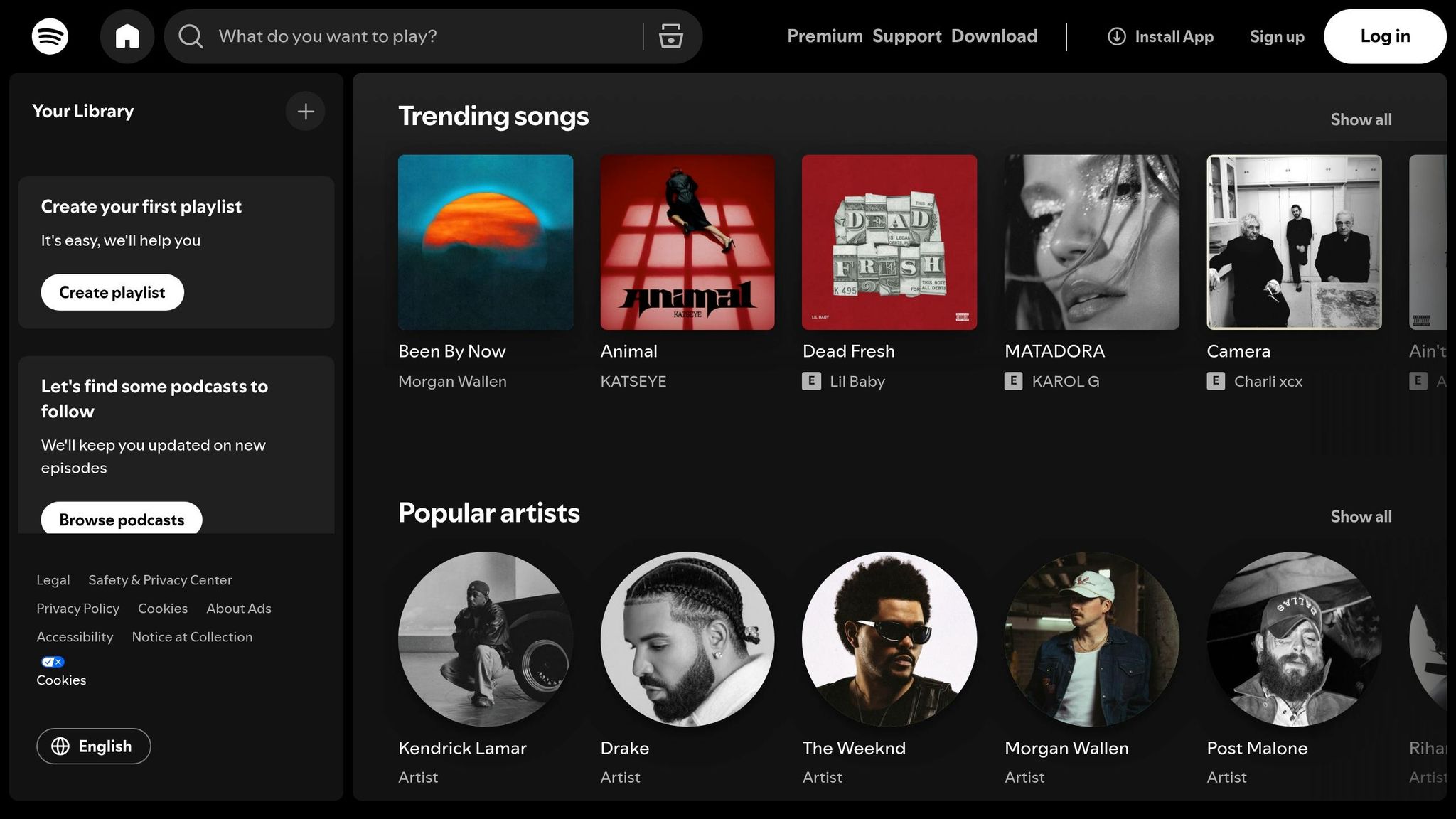Image resolution: width=1456 pixels, height=819 pixels.
Task: Click 'KATSEYE' artist name
Action: coord(633,382)
